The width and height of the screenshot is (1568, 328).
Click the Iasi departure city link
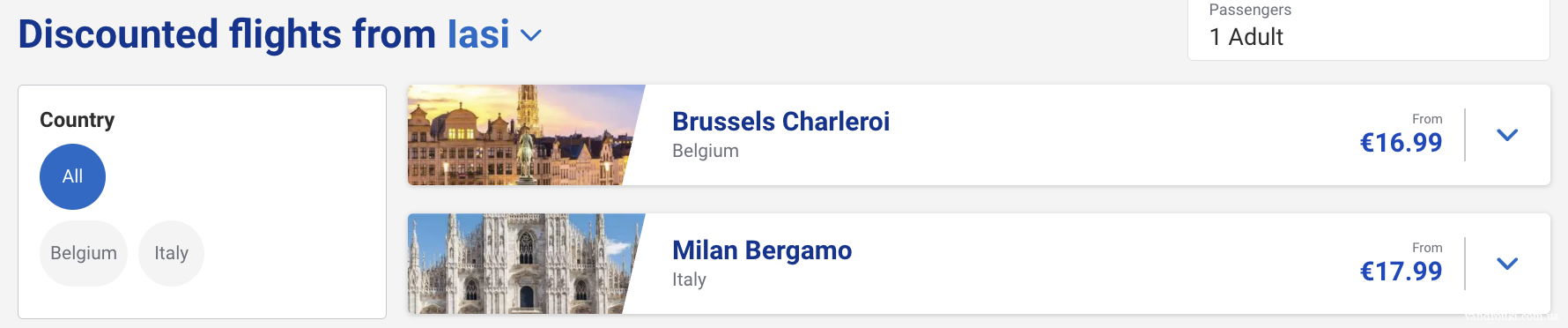click(478, 34)
